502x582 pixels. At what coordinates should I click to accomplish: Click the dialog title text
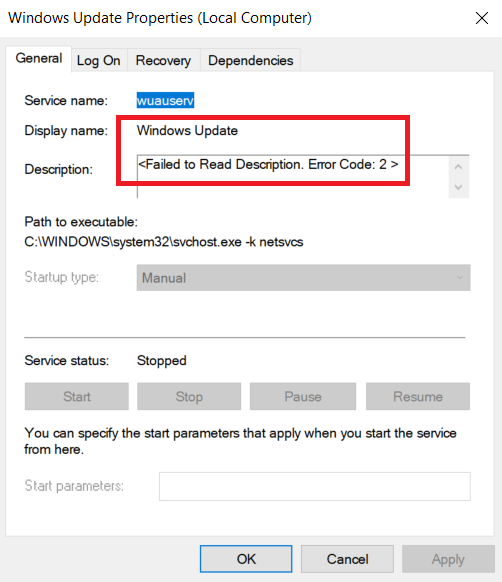pos(160,18)
